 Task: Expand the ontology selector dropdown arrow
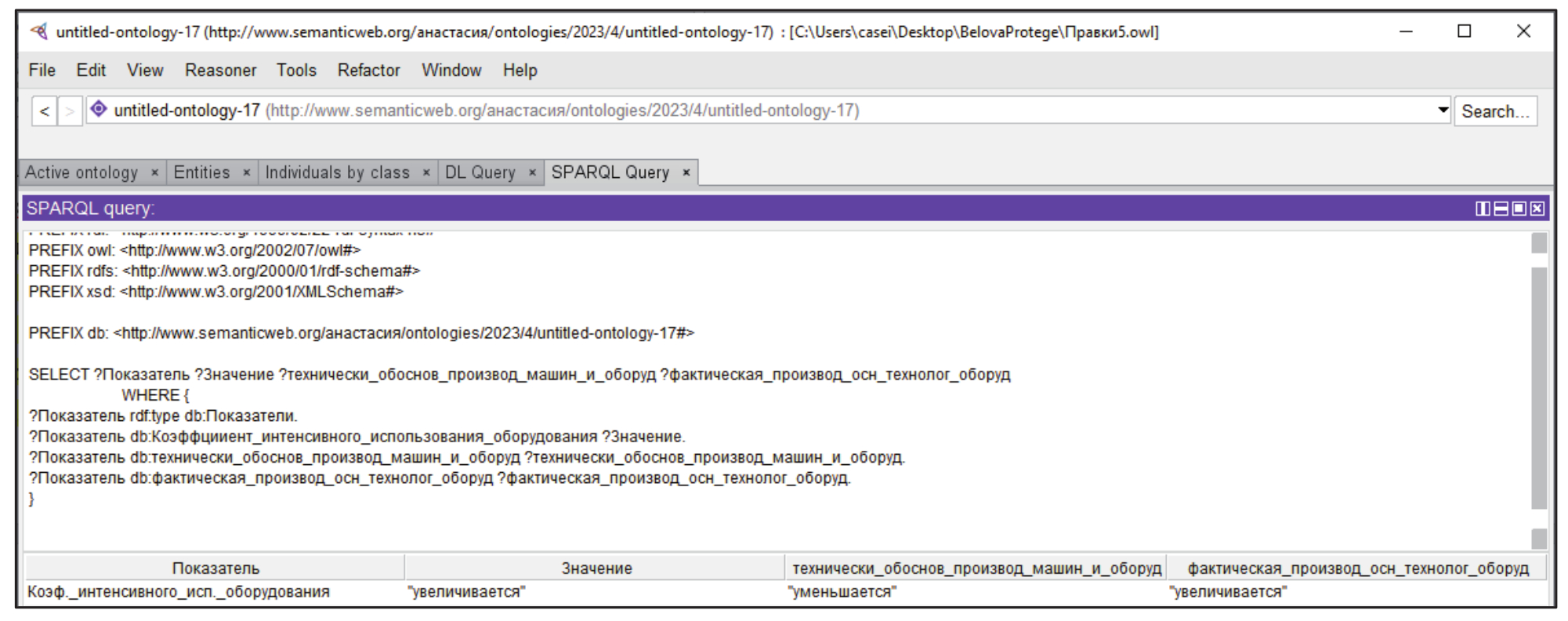1443,111
